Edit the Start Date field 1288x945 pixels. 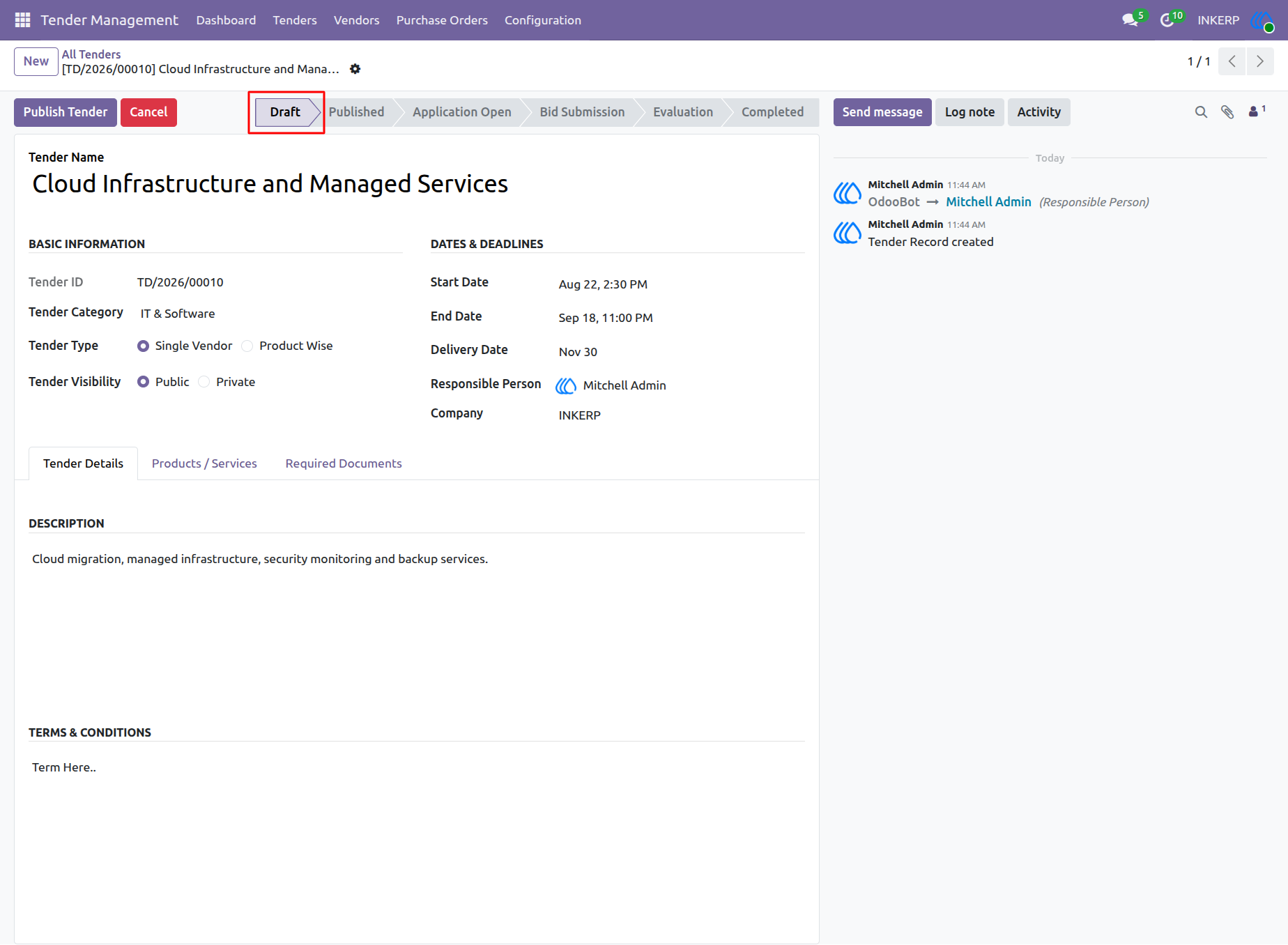click(680, 284)
